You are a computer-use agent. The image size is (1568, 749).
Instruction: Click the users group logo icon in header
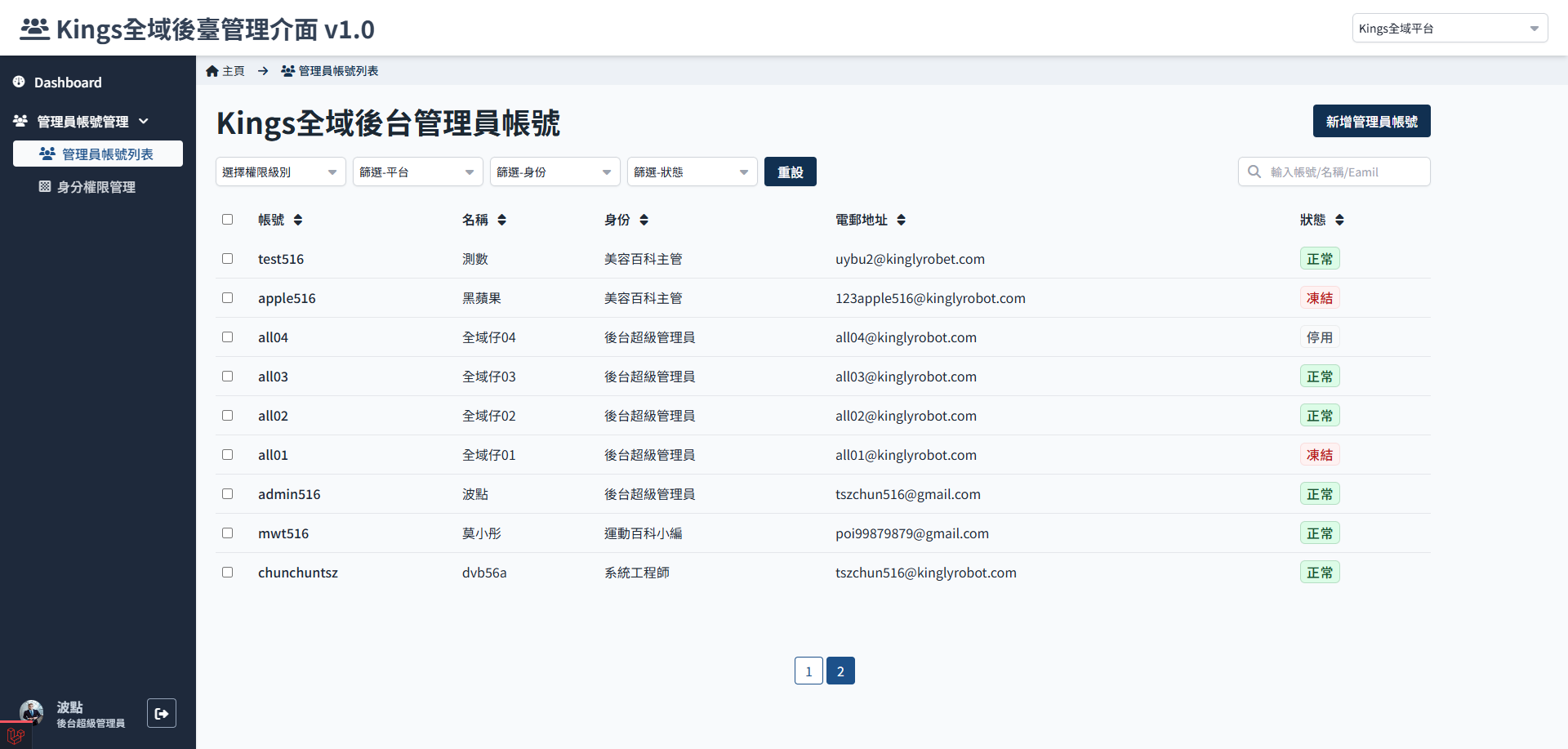[x=34, y=29]
